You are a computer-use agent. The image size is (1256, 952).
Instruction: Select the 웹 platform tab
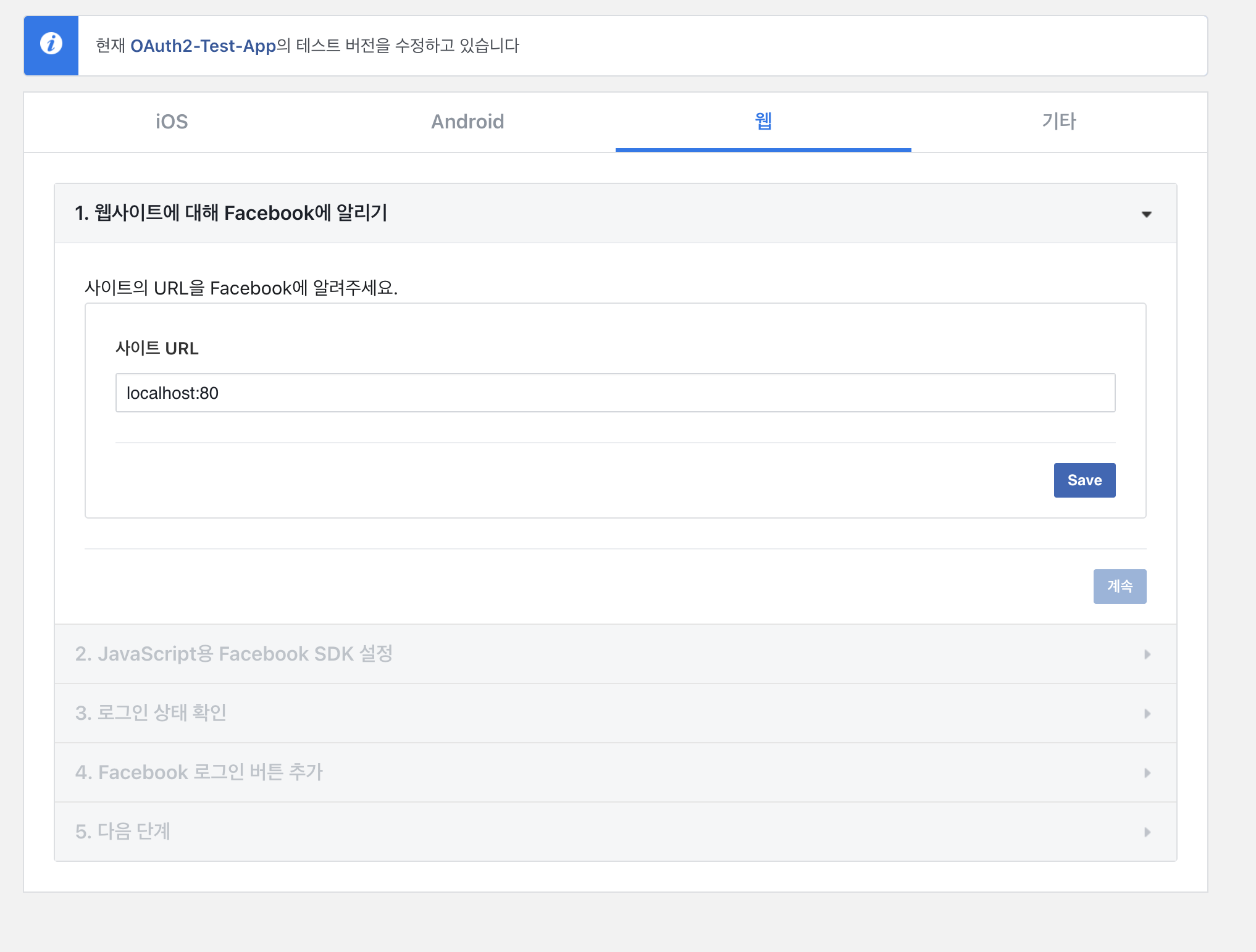point(763,122)
